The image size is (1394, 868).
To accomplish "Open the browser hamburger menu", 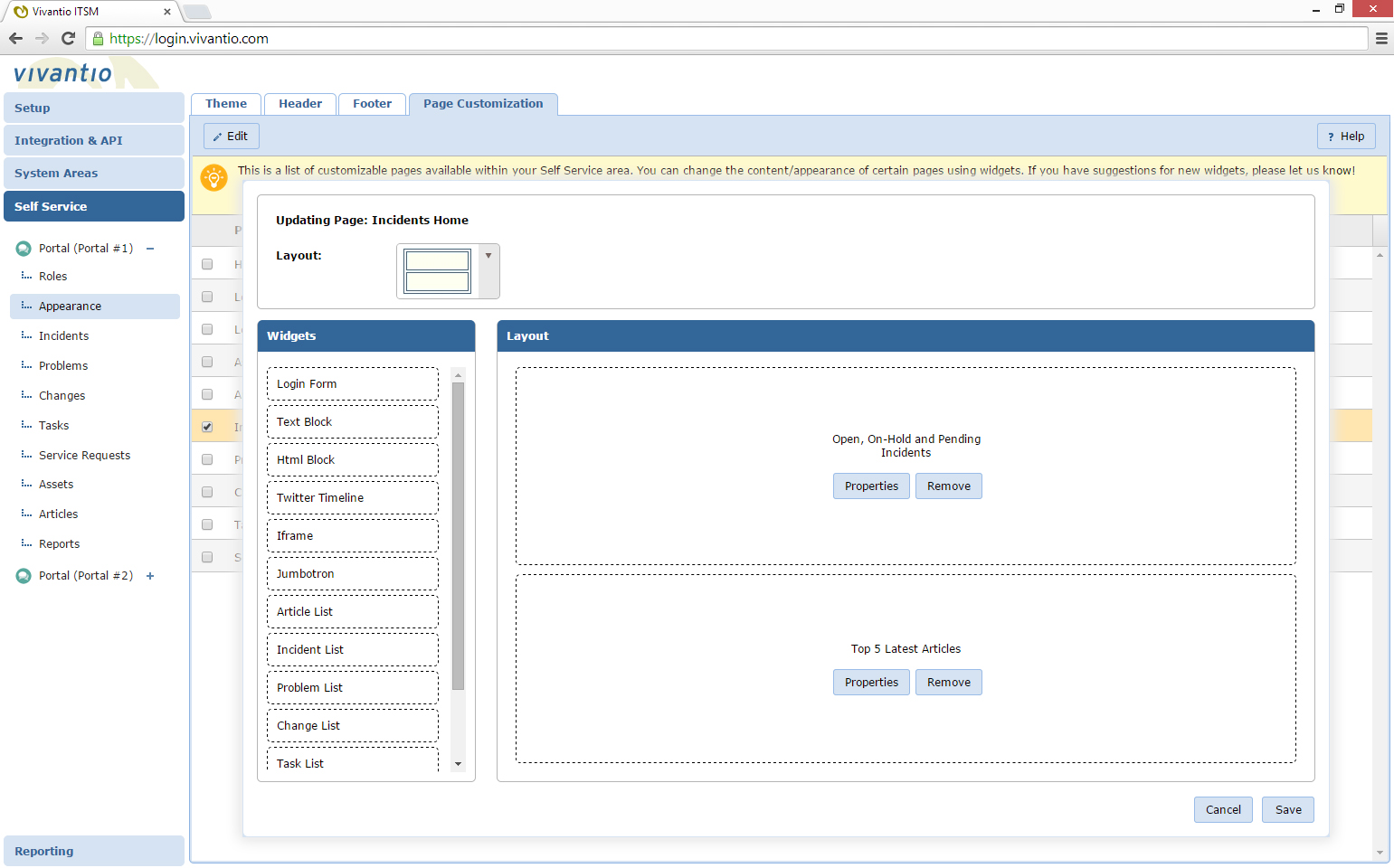I will coord(1381,38).
